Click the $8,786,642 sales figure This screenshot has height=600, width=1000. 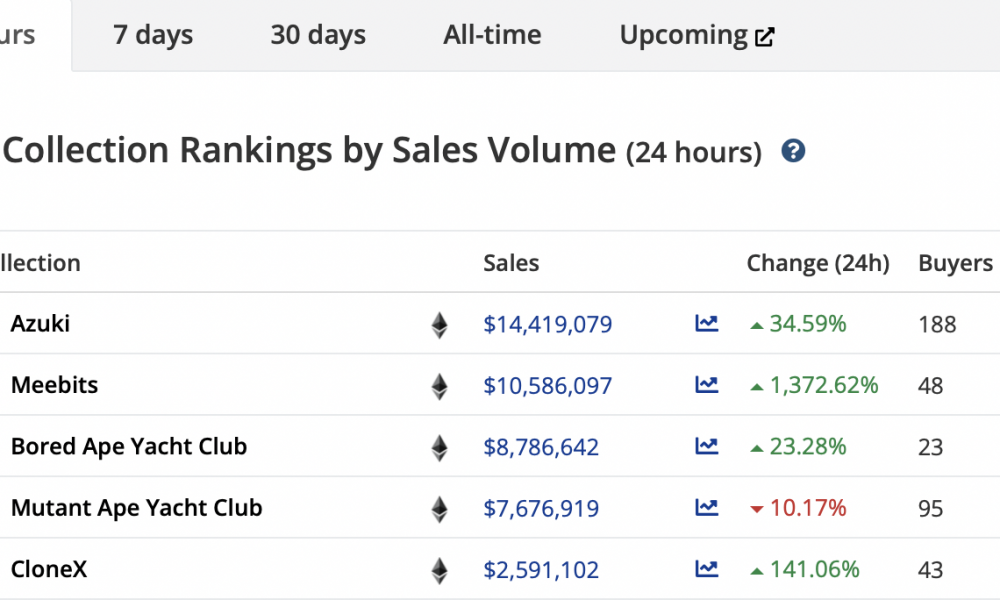[541, 447]
